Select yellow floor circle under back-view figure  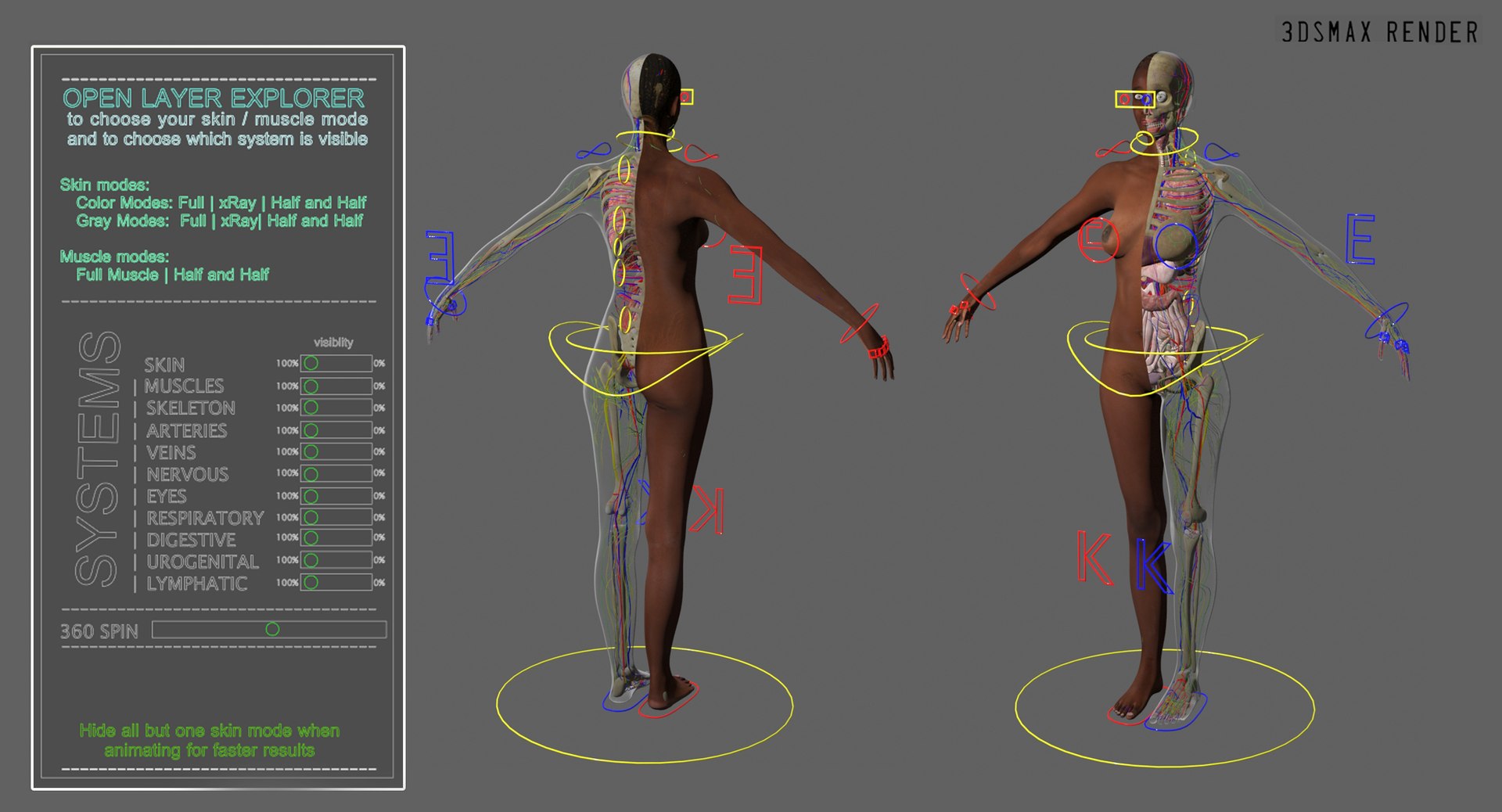pos(645,705)
